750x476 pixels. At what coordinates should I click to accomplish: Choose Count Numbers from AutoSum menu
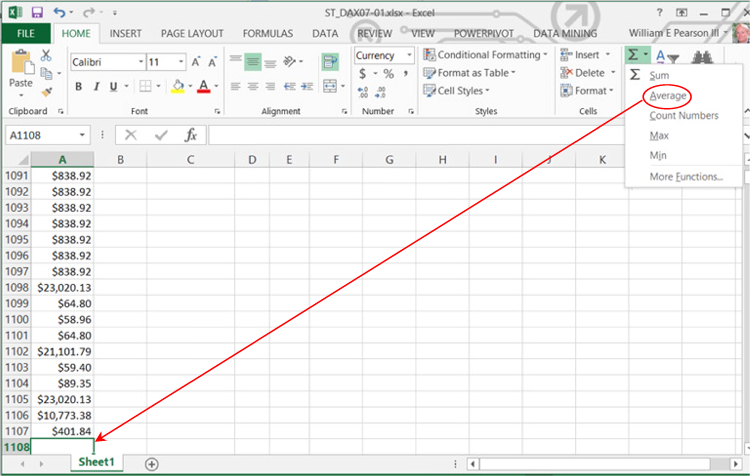click(684, 116)
